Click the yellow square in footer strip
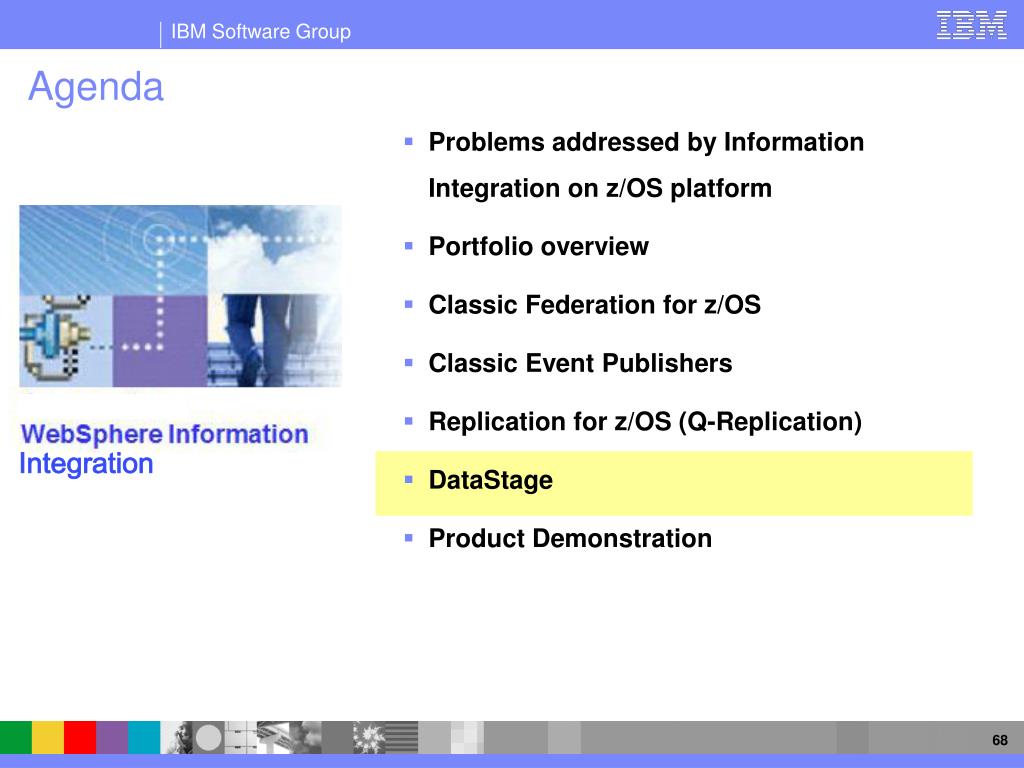 coord(48,737)
